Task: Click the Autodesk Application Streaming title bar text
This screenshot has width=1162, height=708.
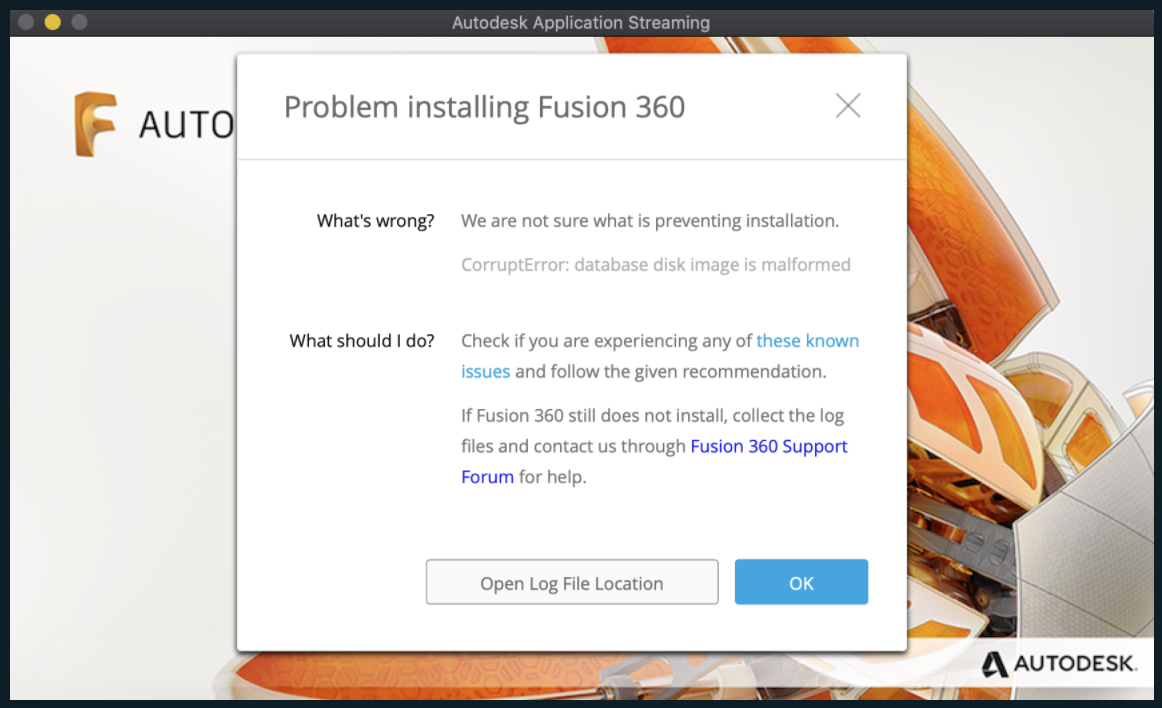Action: coord(581,22)
